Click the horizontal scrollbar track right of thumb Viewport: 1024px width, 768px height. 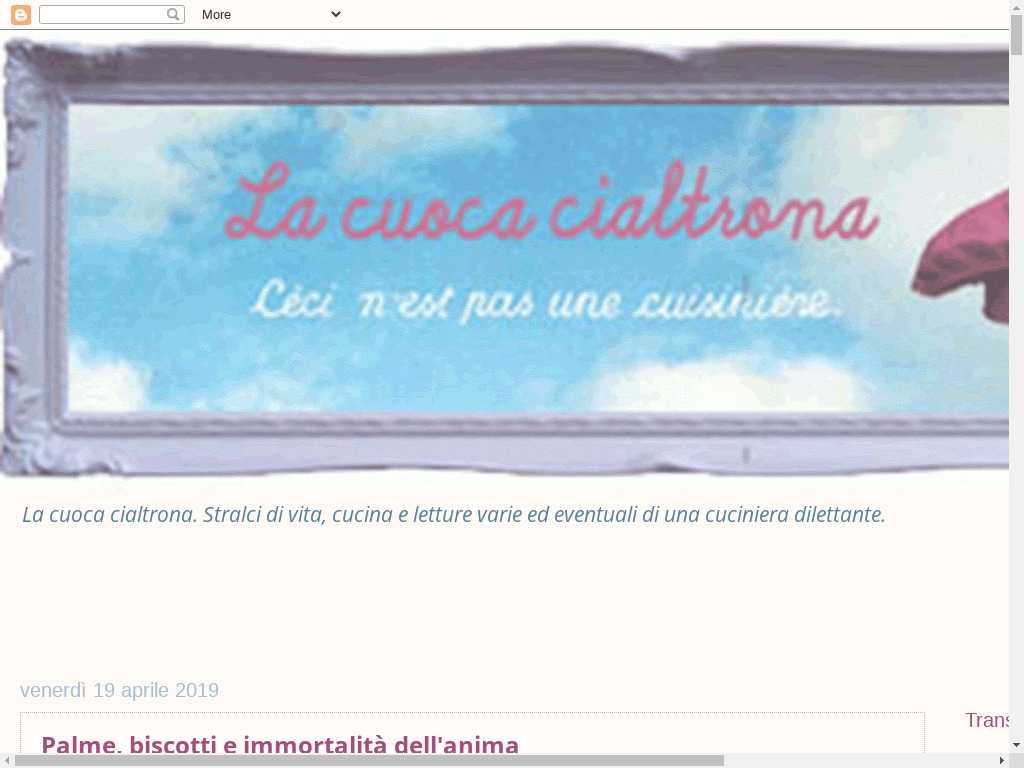860,760
